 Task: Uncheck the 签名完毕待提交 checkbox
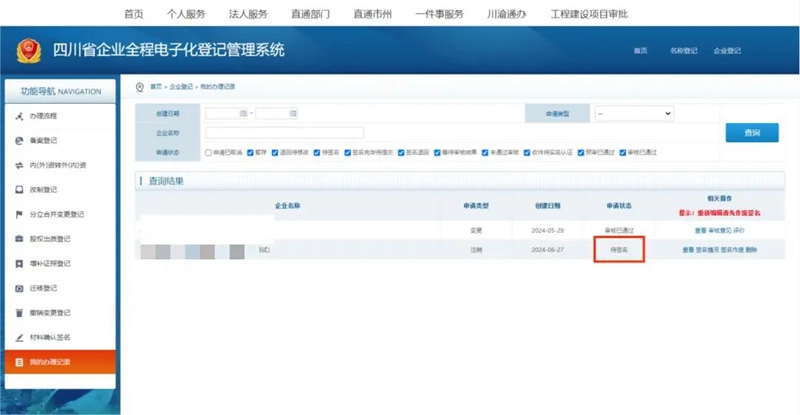pos(347,153)
